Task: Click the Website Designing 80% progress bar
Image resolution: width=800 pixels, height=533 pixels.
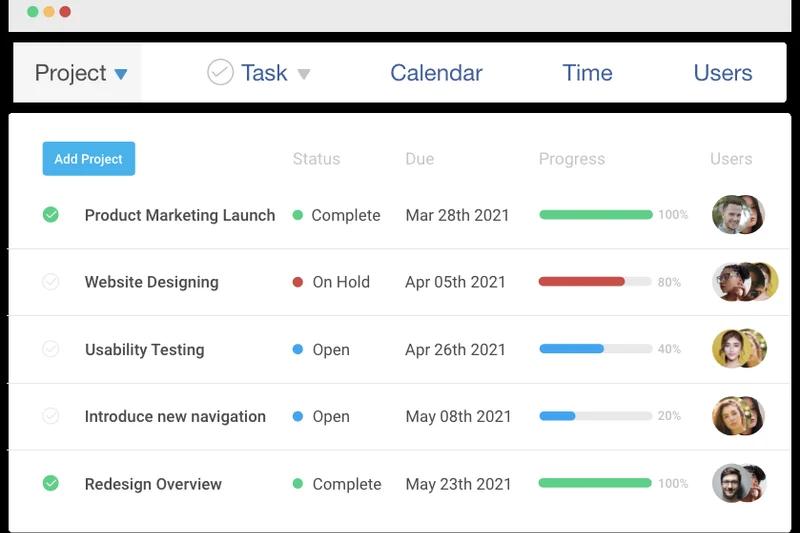Action: pos(594,282)
